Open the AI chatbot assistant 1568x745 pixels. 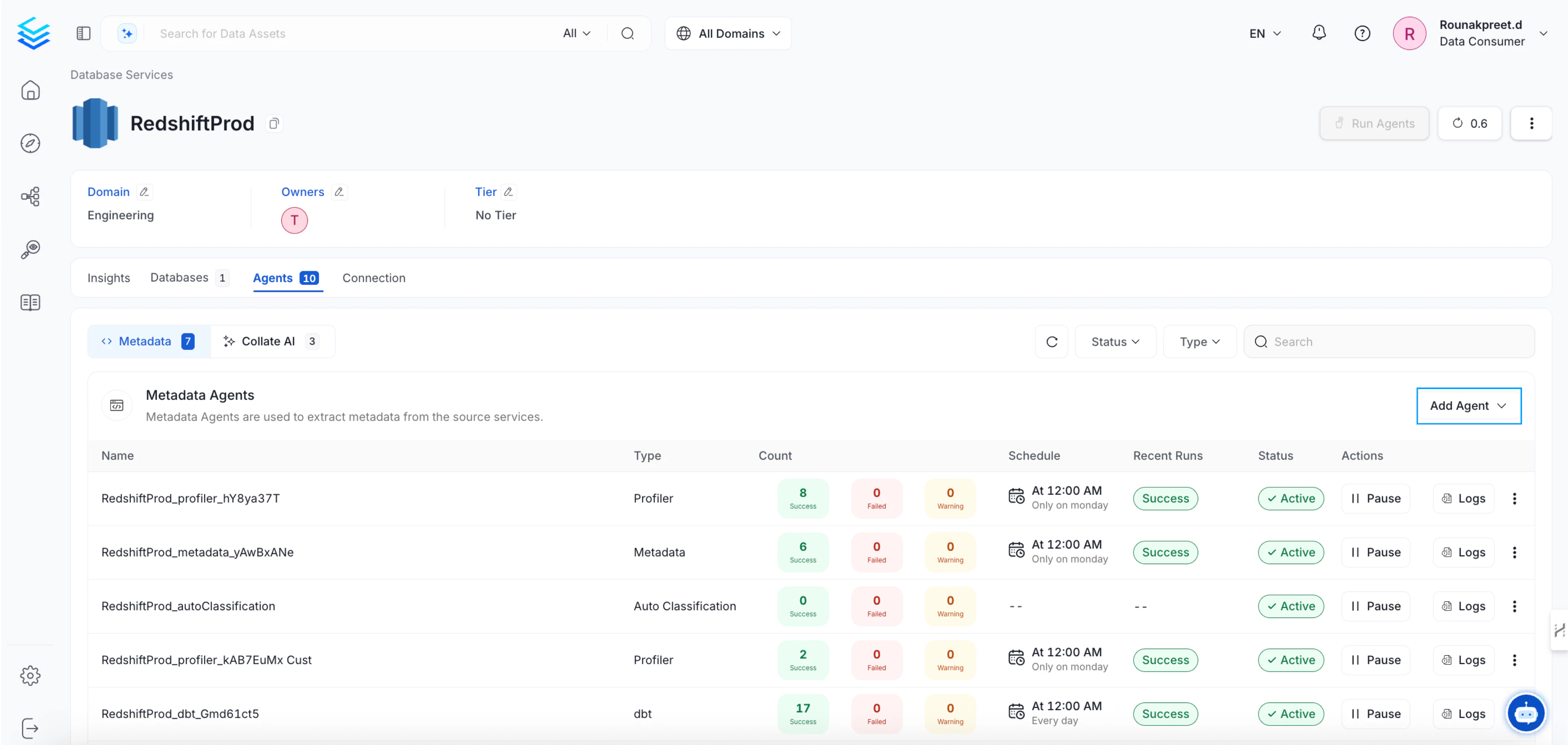(1526, 713)
